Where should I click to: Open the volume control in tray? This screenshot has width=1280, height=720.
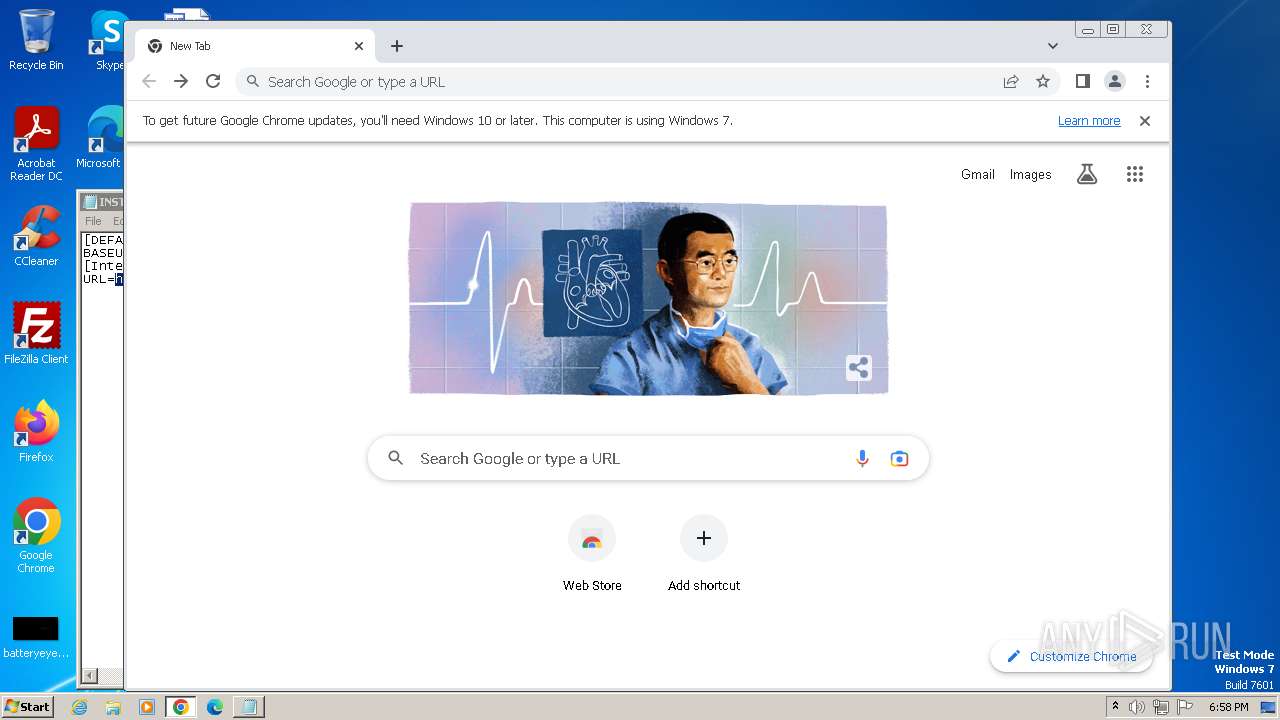click(1137, 707)
